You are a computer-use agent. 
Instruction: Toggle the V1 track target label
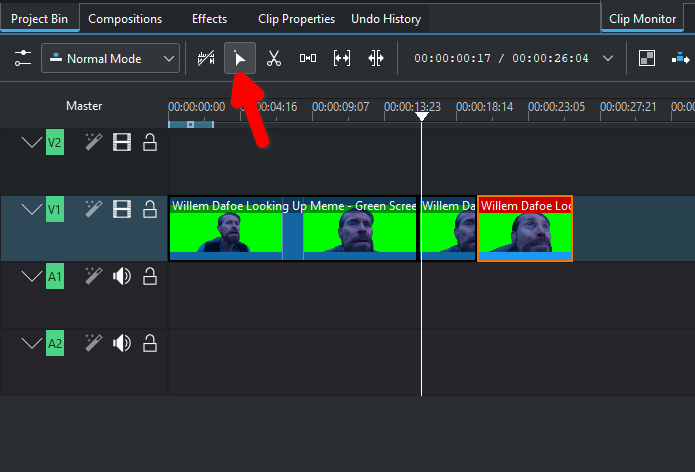(55, 209)
